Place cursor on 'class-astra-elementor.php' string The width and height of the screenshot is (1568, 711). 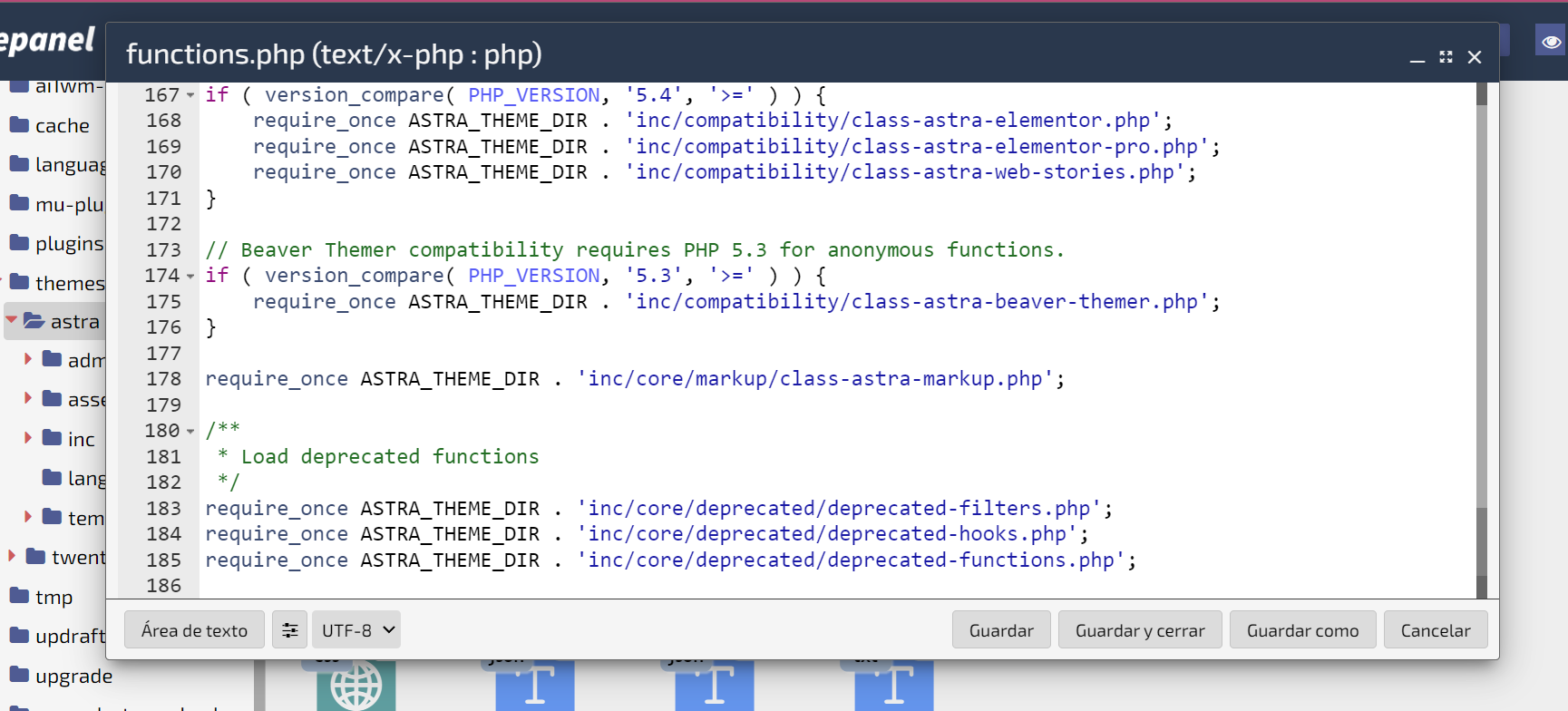click(x=893, y=121)
